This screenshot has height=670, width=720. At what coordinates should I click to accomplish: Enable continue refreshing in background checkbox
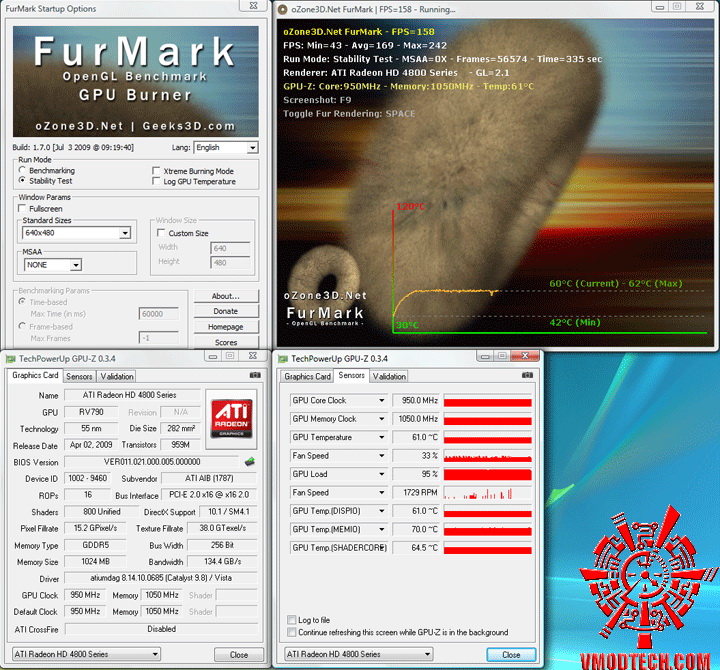coord(291,632)
